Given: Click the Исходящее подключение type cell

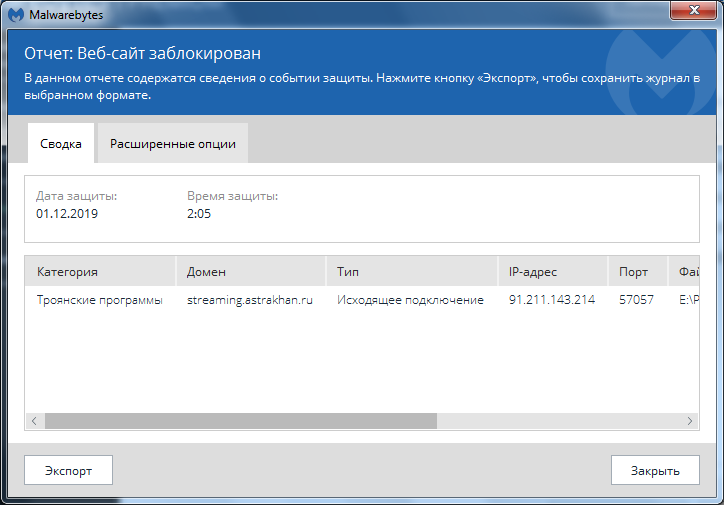Looking at the screenshot, I should [410, 300].
